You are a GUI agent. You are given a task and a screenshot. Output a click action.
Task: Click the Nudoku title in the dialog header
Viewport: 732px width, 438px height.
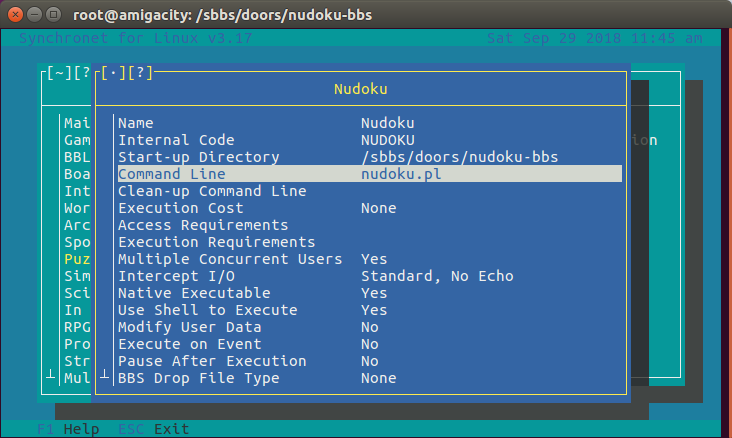361,89
